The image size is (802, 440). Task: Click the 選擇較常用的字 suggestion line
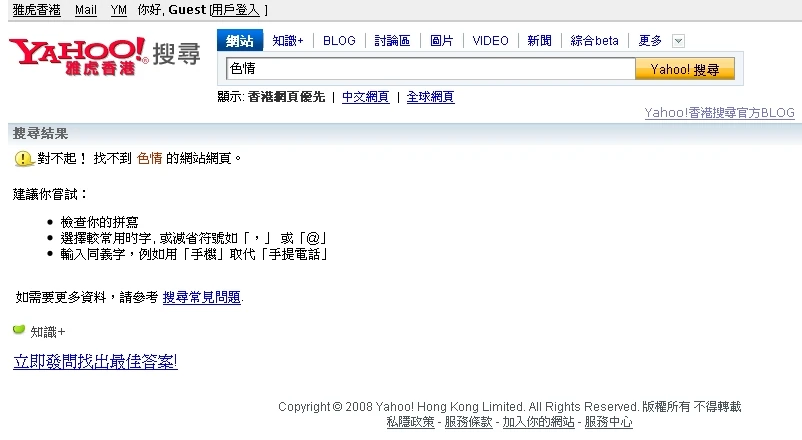(194, 238)
